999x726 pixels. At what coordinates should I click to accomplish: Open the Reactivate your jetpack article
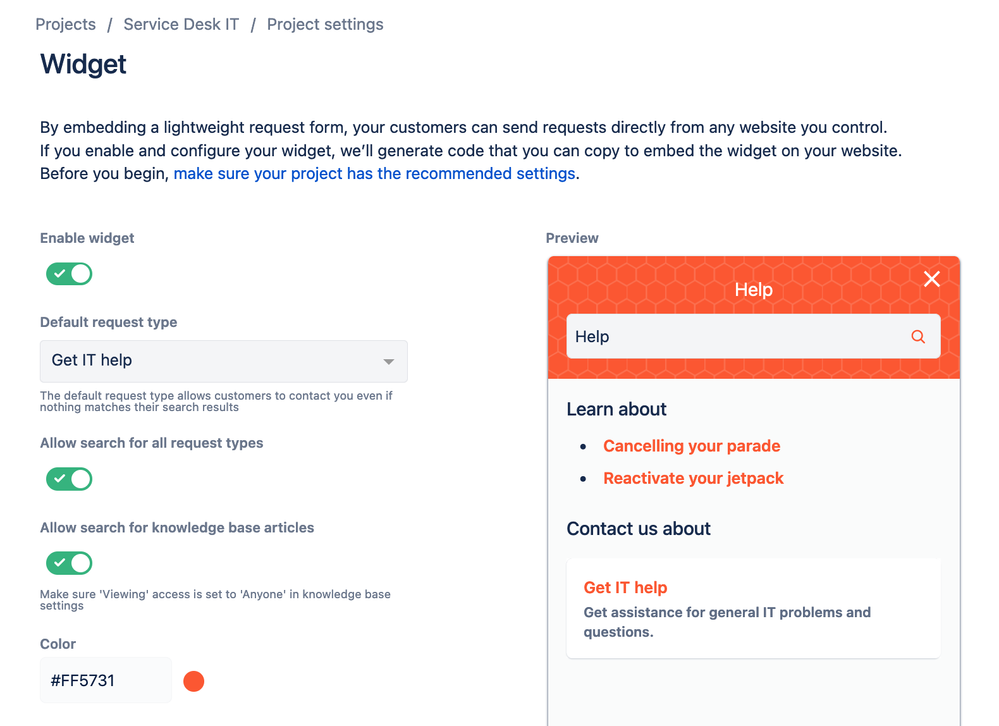point(693,478)
